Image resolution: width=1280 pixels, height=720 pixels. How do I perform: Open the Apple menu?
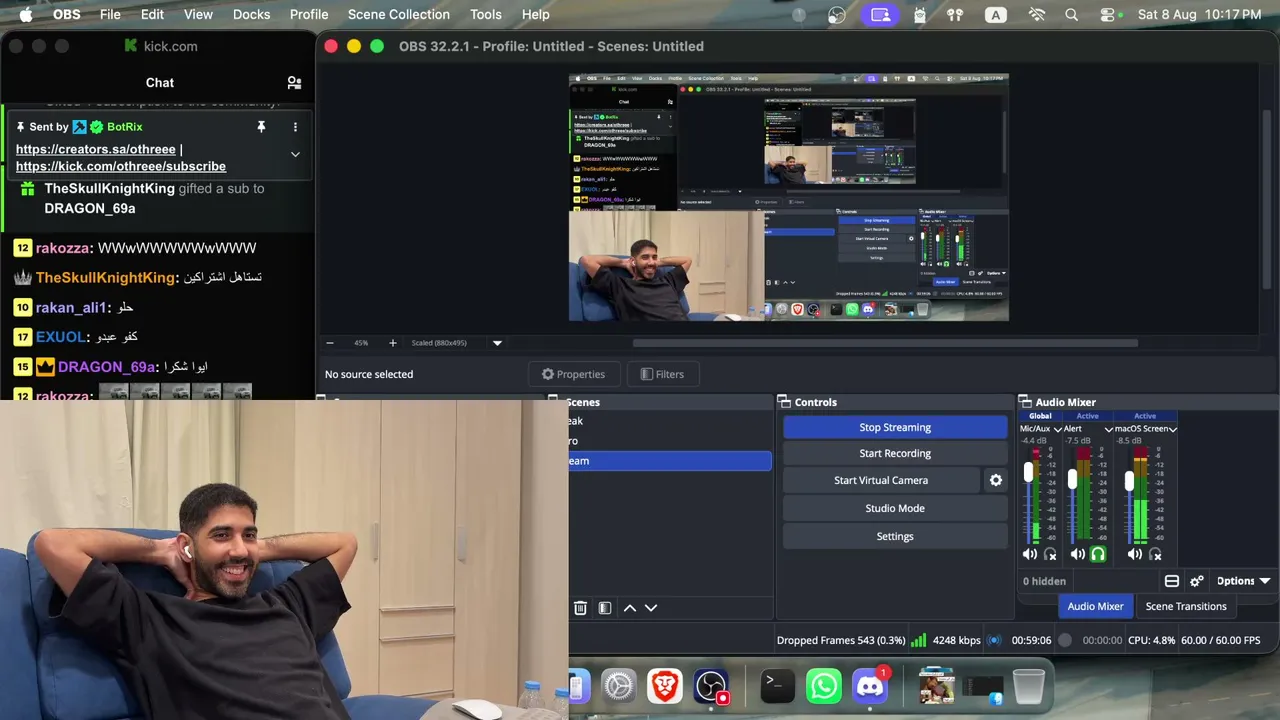[26, 15]
